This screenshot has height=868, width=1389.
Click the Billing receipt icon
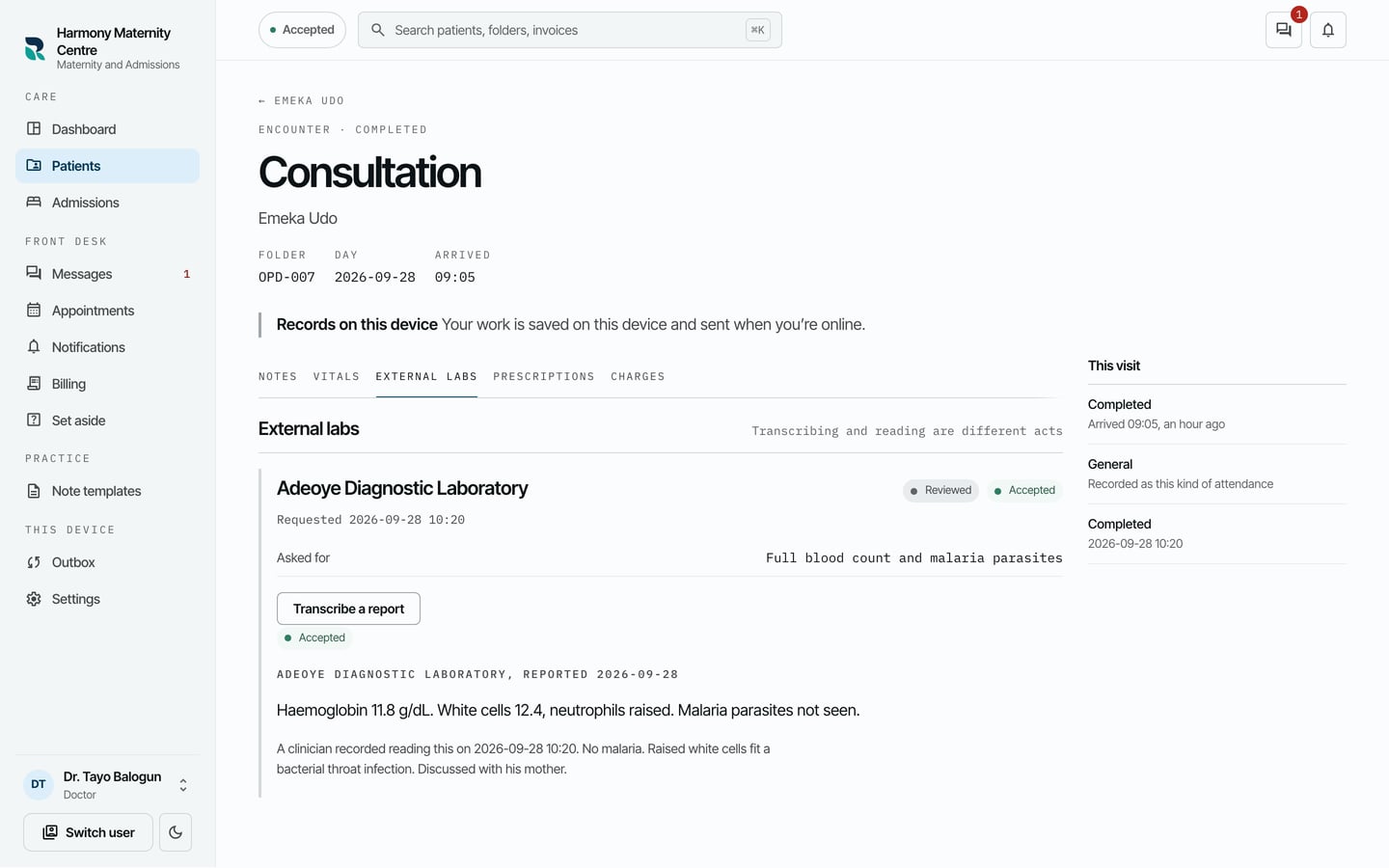coord(34,383)
